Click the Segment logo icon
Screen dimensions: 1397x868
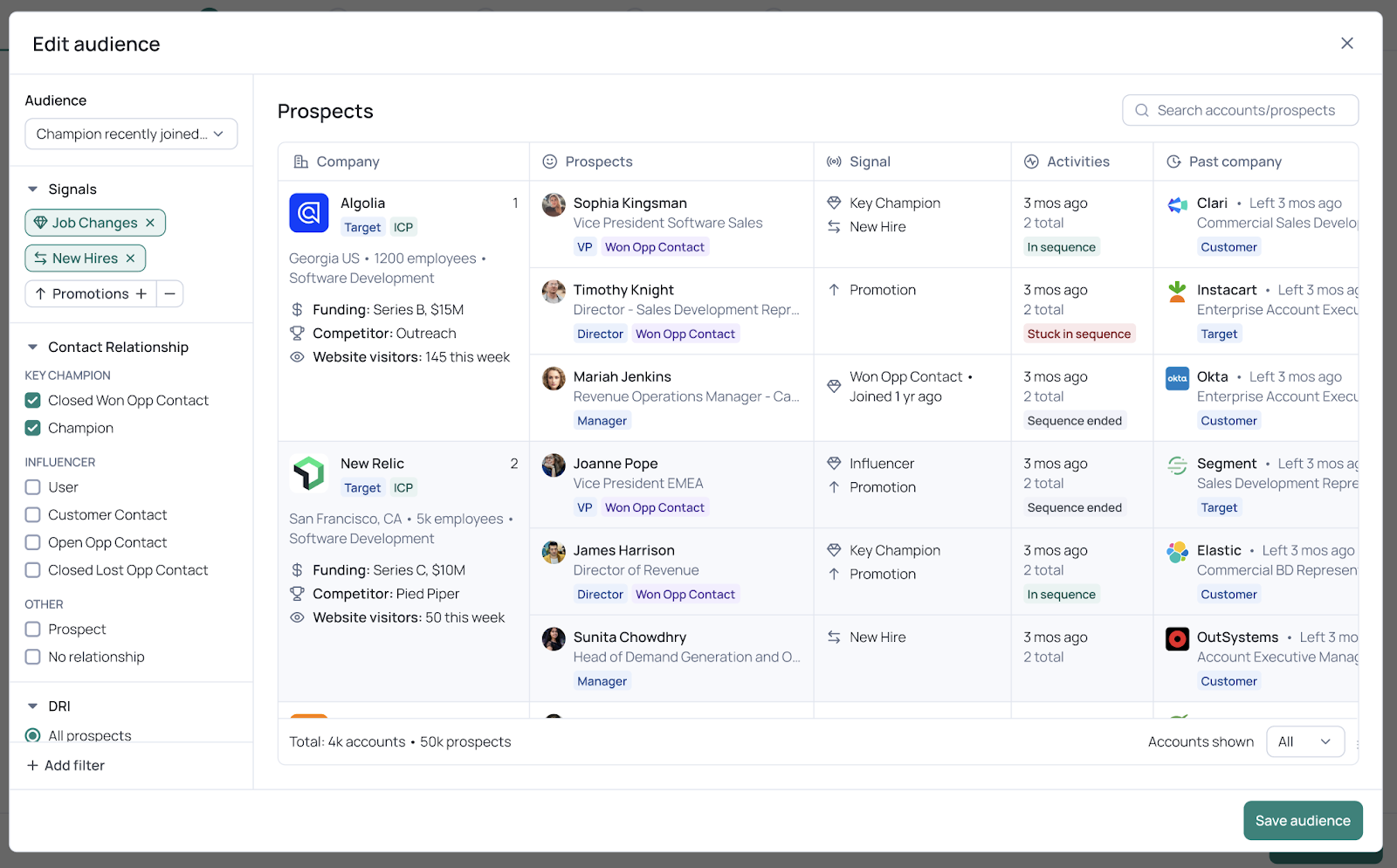(x=1178, y=465)
